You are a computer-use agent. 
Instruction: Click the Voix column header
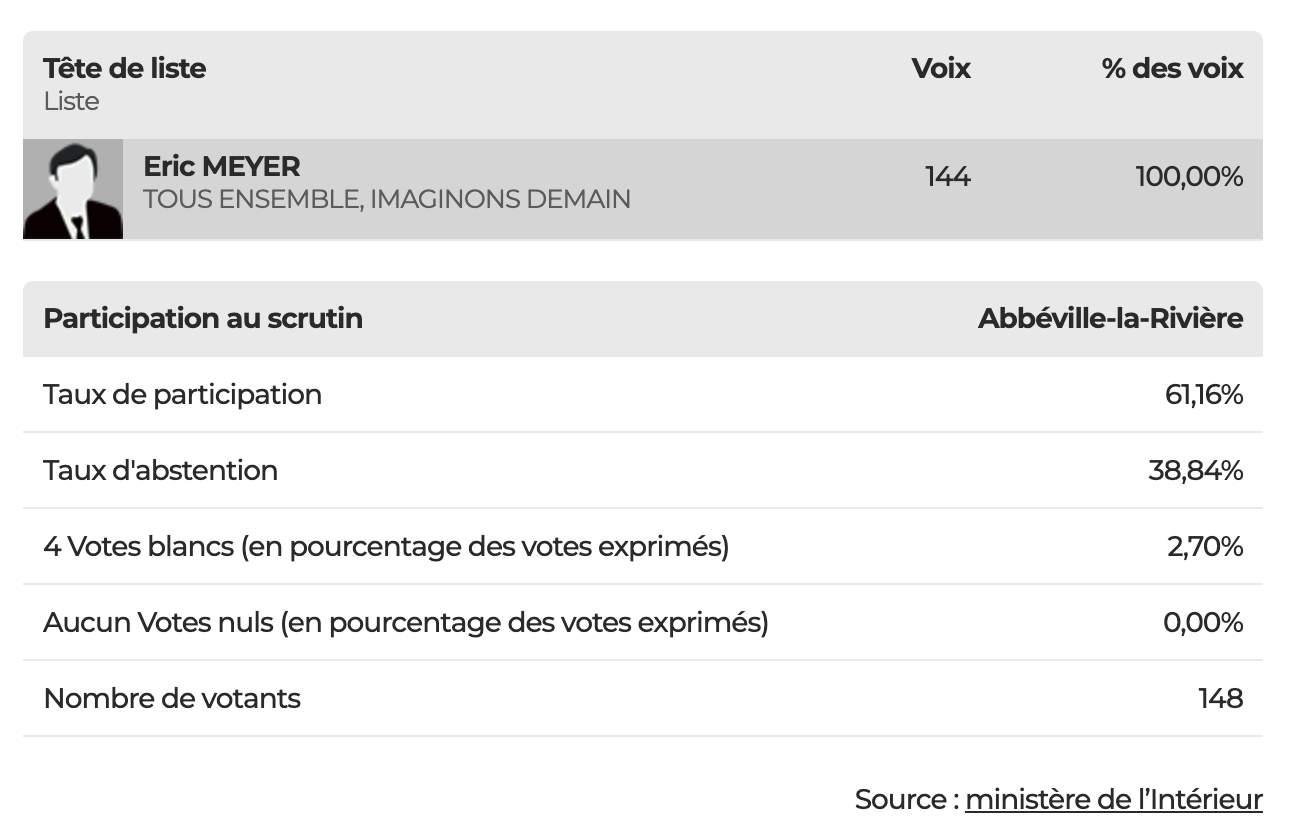coord(940,68)
